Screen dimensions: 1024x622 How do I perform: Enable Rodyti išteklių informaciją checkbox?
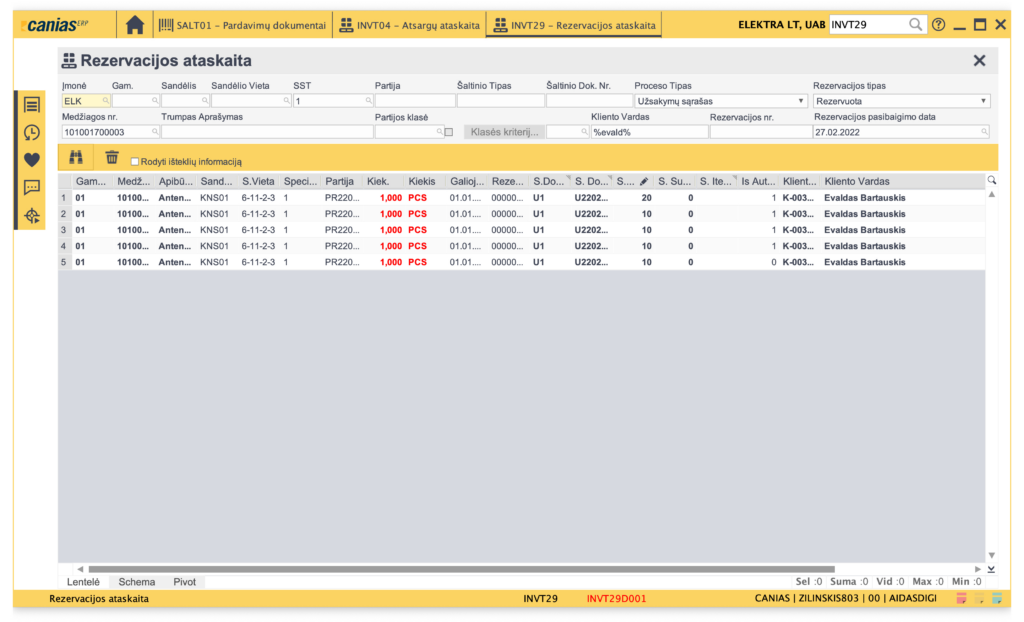(135, 162)
